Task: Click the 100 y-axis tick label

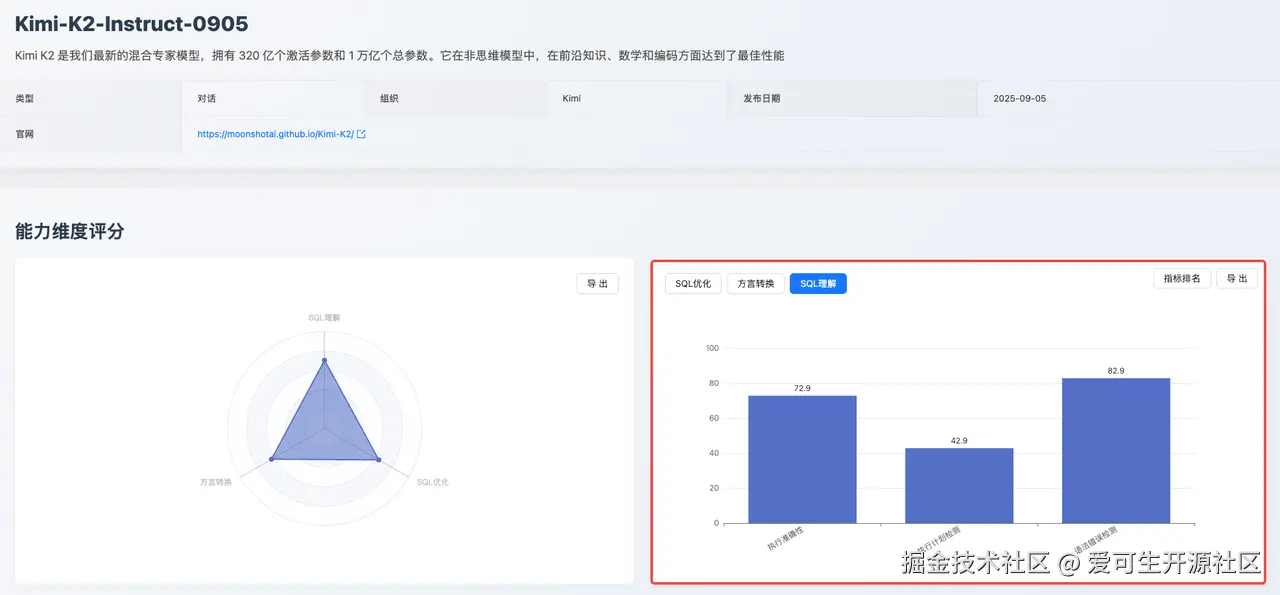Action: pyautogui.click(x=712, y=348)
